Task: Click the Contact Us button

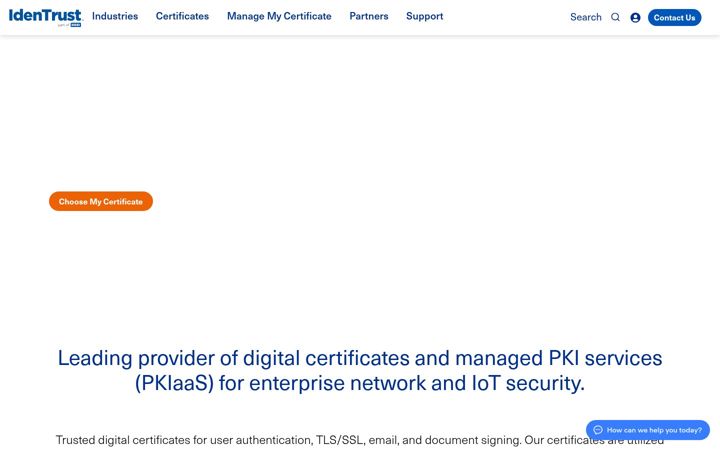Action: (674, 17)
